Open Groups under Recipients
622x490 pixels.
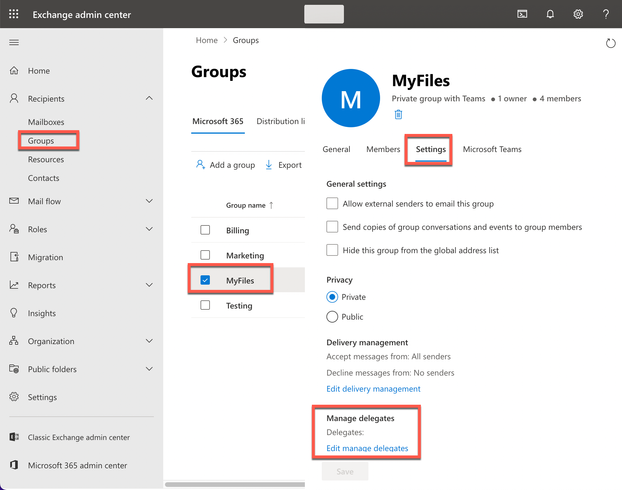[x=41, y=140]
